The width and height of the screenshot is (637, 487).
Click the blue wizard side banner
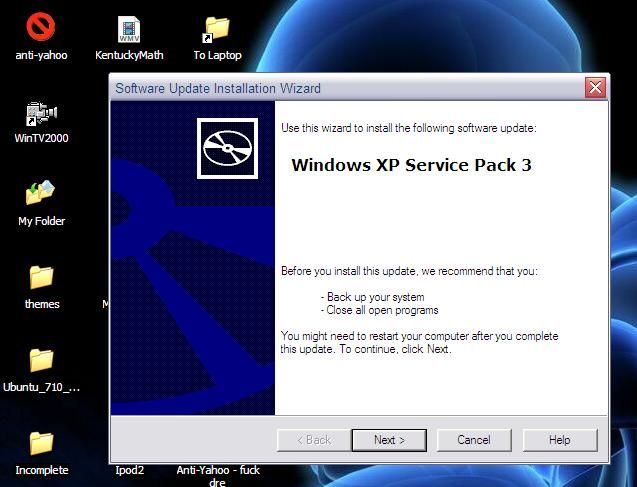pos(193,258)
